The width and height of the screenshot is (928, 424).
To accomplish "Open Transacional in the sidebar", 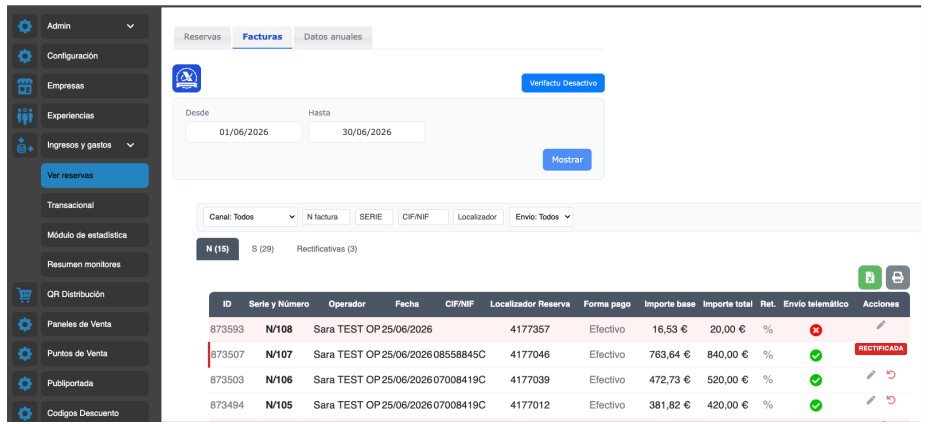I will coord(95,205).
